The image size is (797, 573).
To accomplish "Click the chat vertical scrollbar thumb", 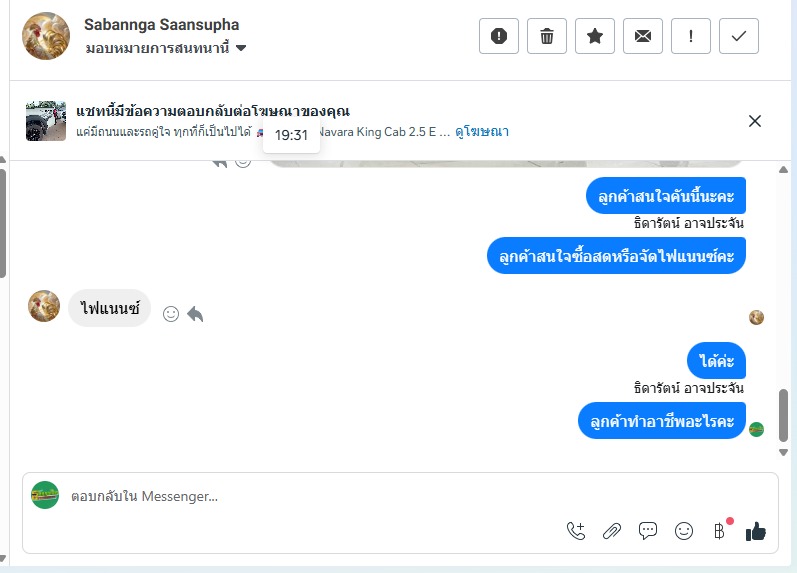I will tap(783, 415).
